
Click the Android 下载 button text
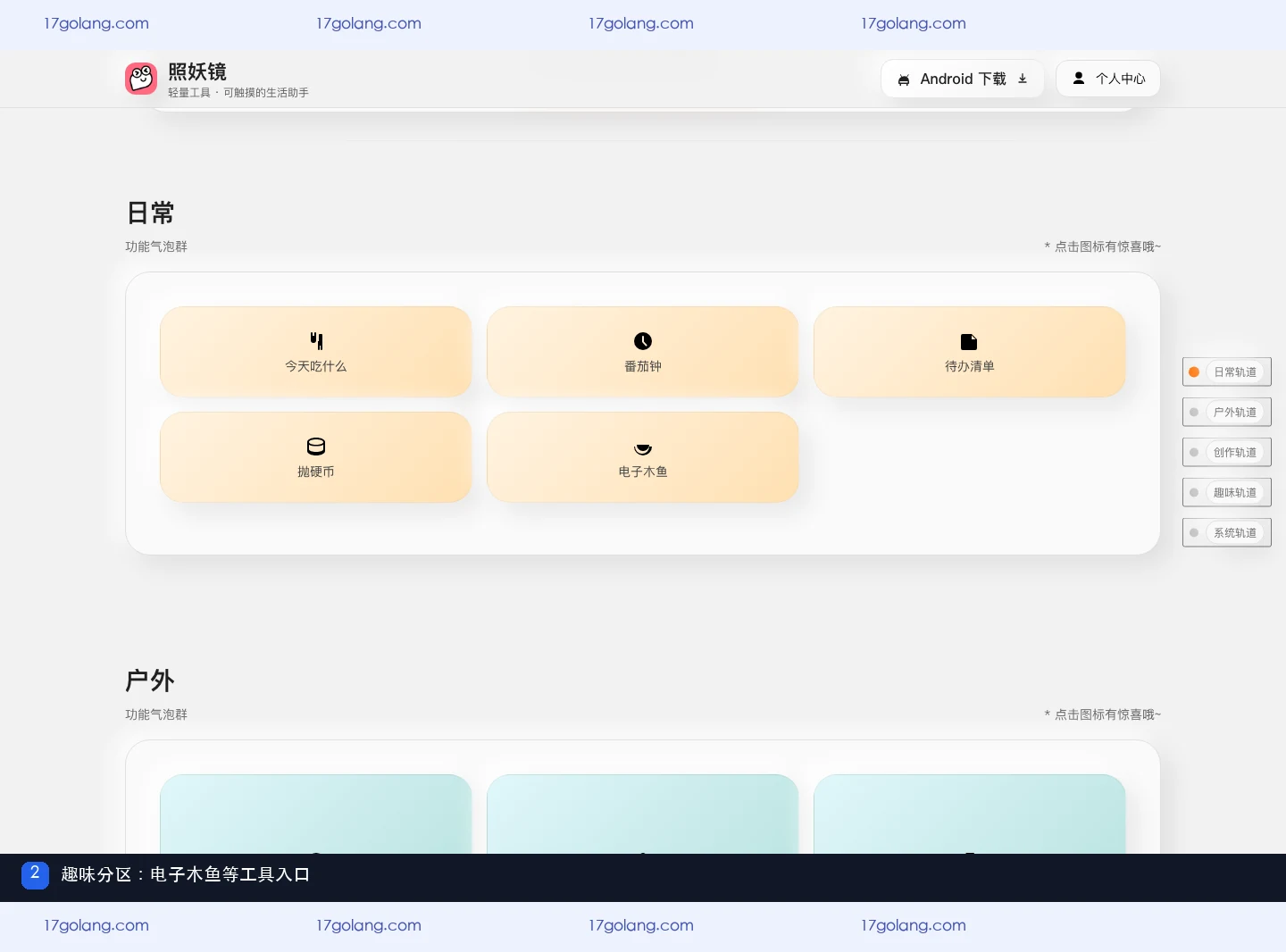963,79
